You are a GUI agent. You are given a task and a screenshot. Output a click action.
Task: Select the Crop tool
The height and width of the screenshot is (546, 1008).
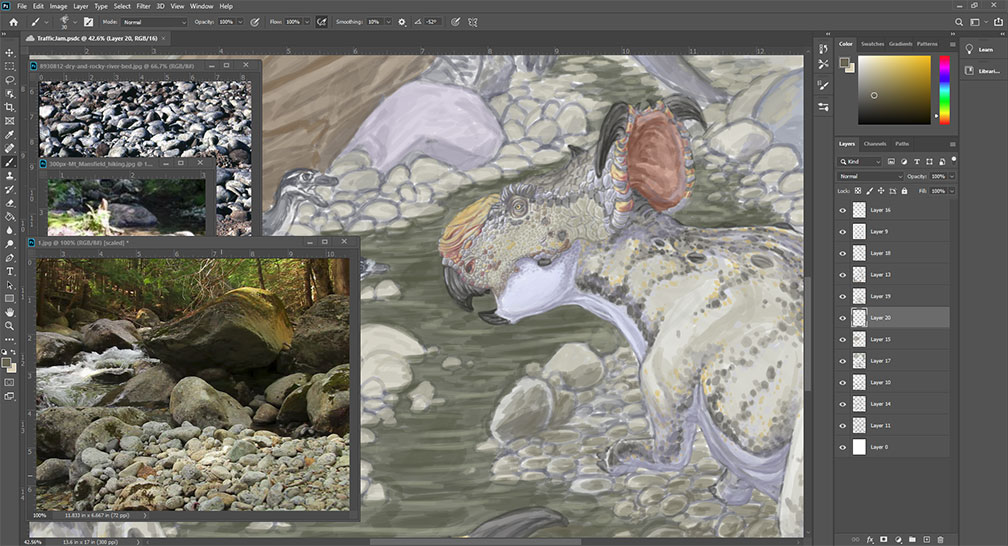10,106
